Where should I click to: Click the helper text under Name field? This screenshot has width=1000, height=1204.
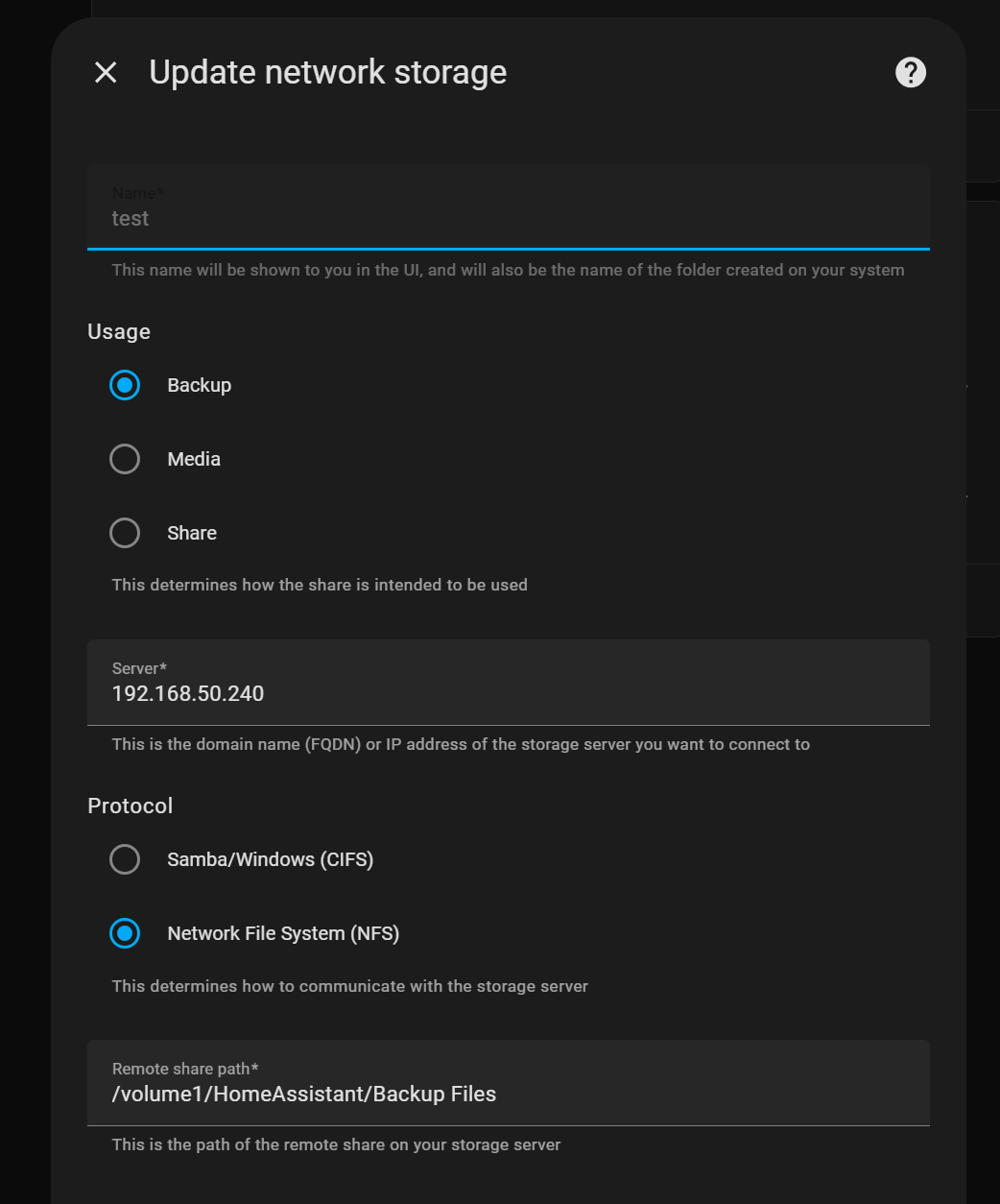508,270
